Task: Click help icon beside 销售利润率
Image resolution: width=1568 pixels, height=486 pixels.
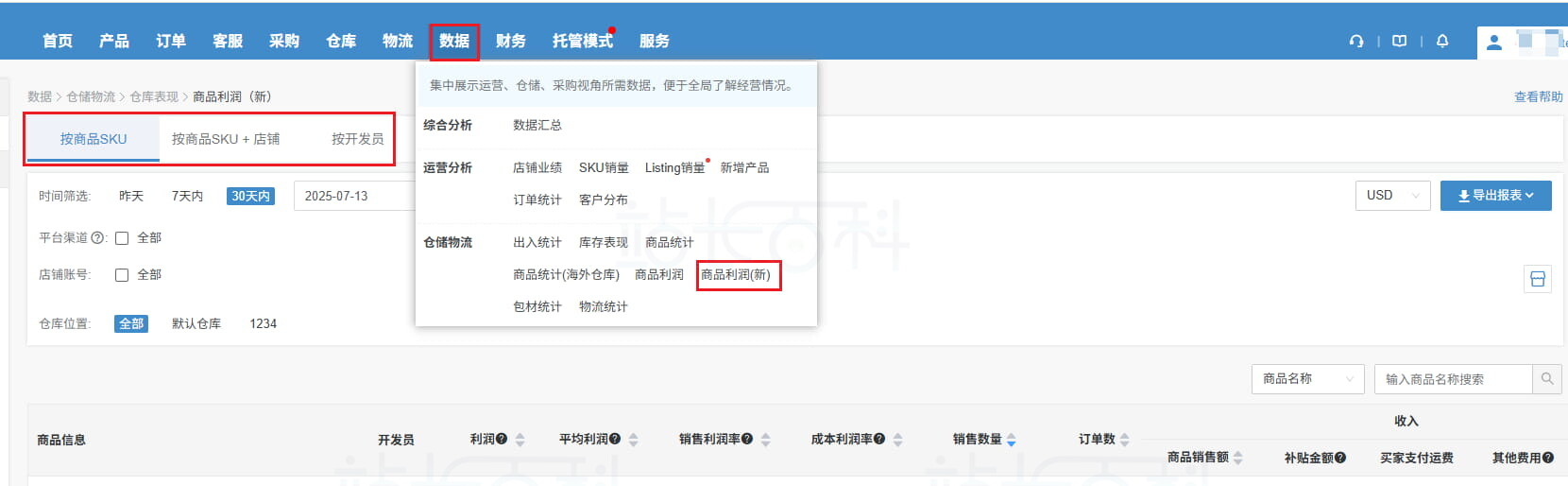Action: click(747, 439)
